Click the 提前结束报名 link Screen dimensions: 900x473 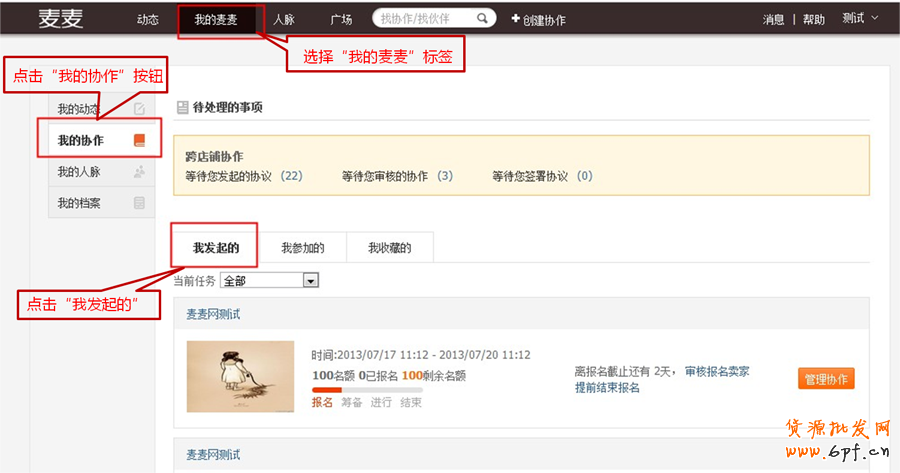[607, 387]
